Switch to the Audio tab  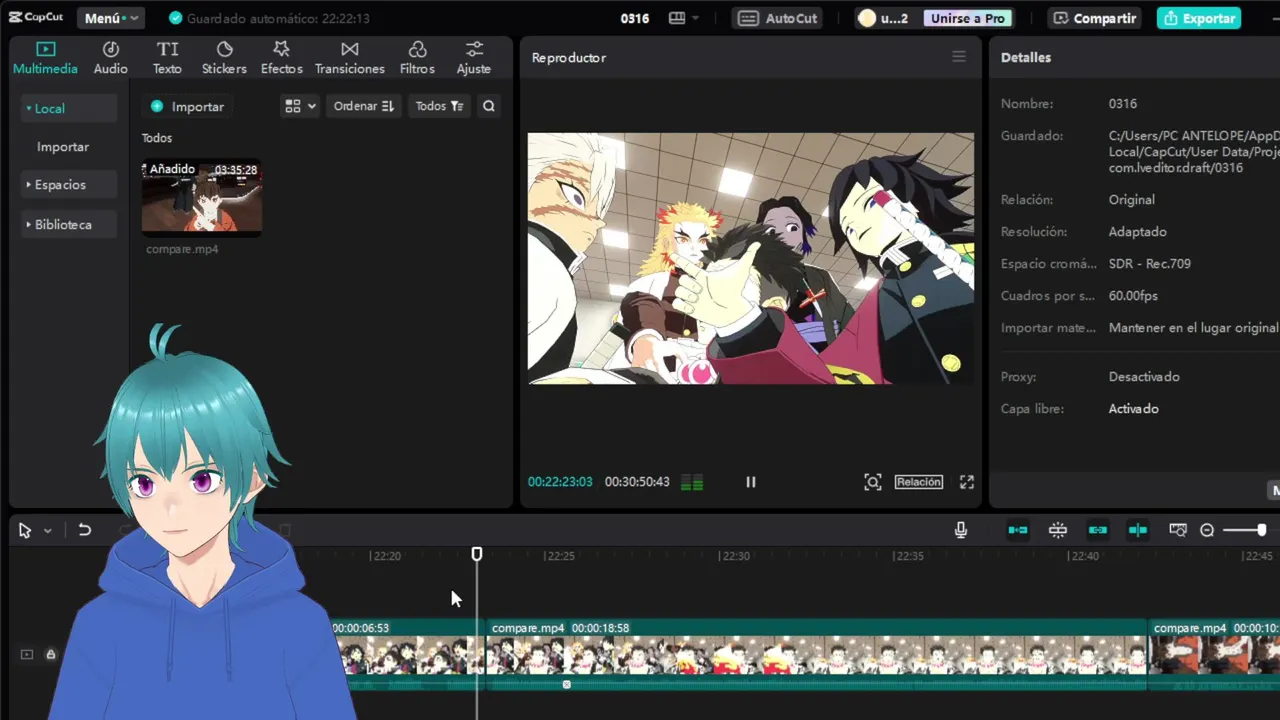pyautogui.click(x=111, y=58)
